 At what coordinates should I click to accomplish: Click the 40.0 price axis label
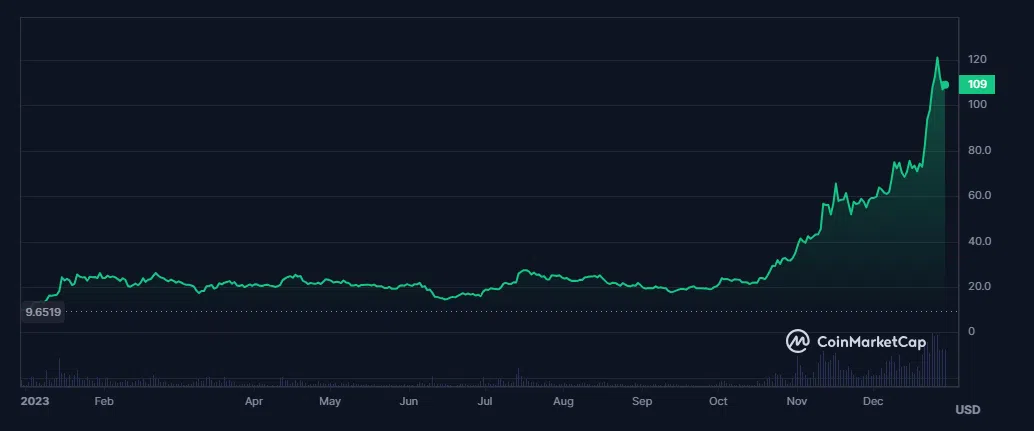980,241
